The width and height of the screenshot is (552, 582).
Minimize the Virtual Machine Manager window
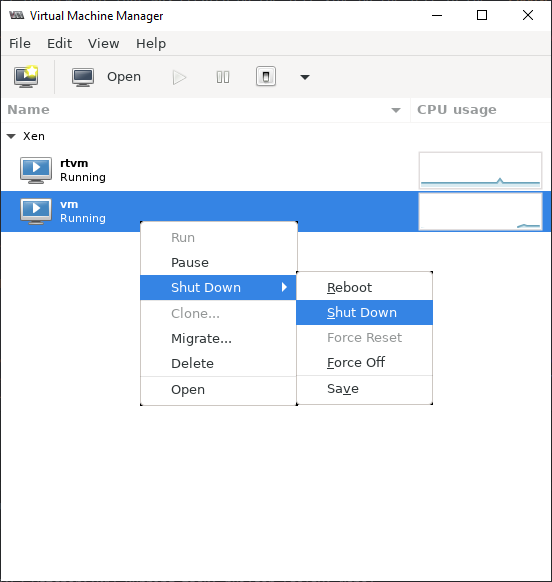coord(437,15)
